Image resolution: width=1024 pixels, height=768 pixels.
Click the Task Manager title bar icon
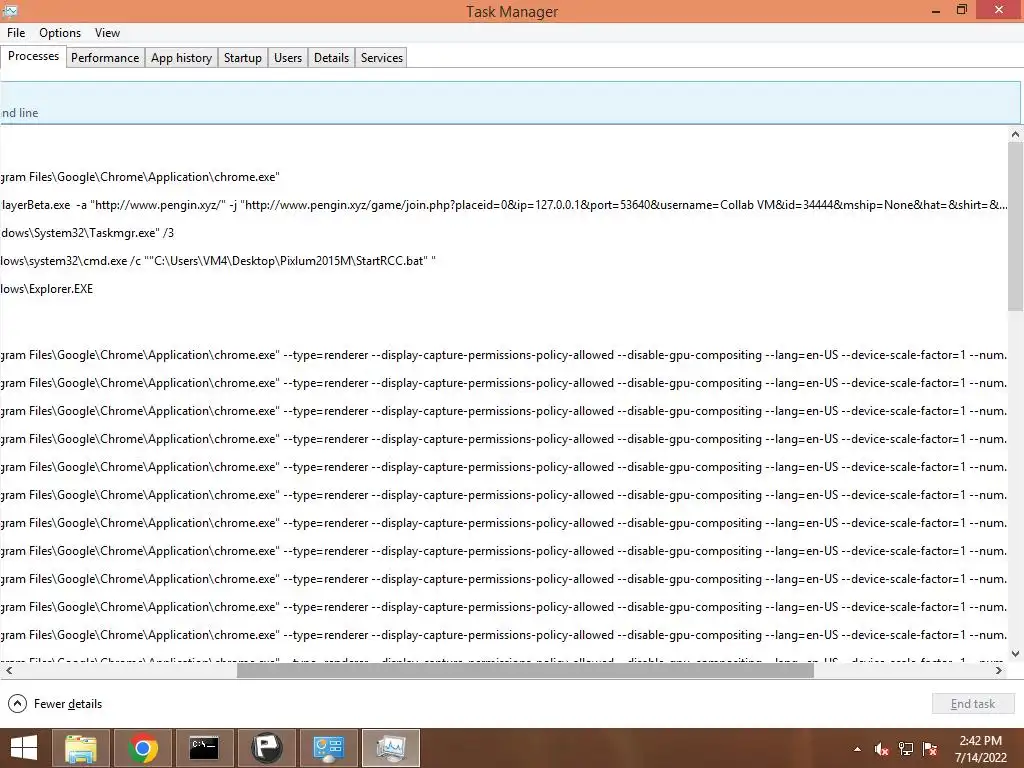pyautogui.click(x=10, y=10)
